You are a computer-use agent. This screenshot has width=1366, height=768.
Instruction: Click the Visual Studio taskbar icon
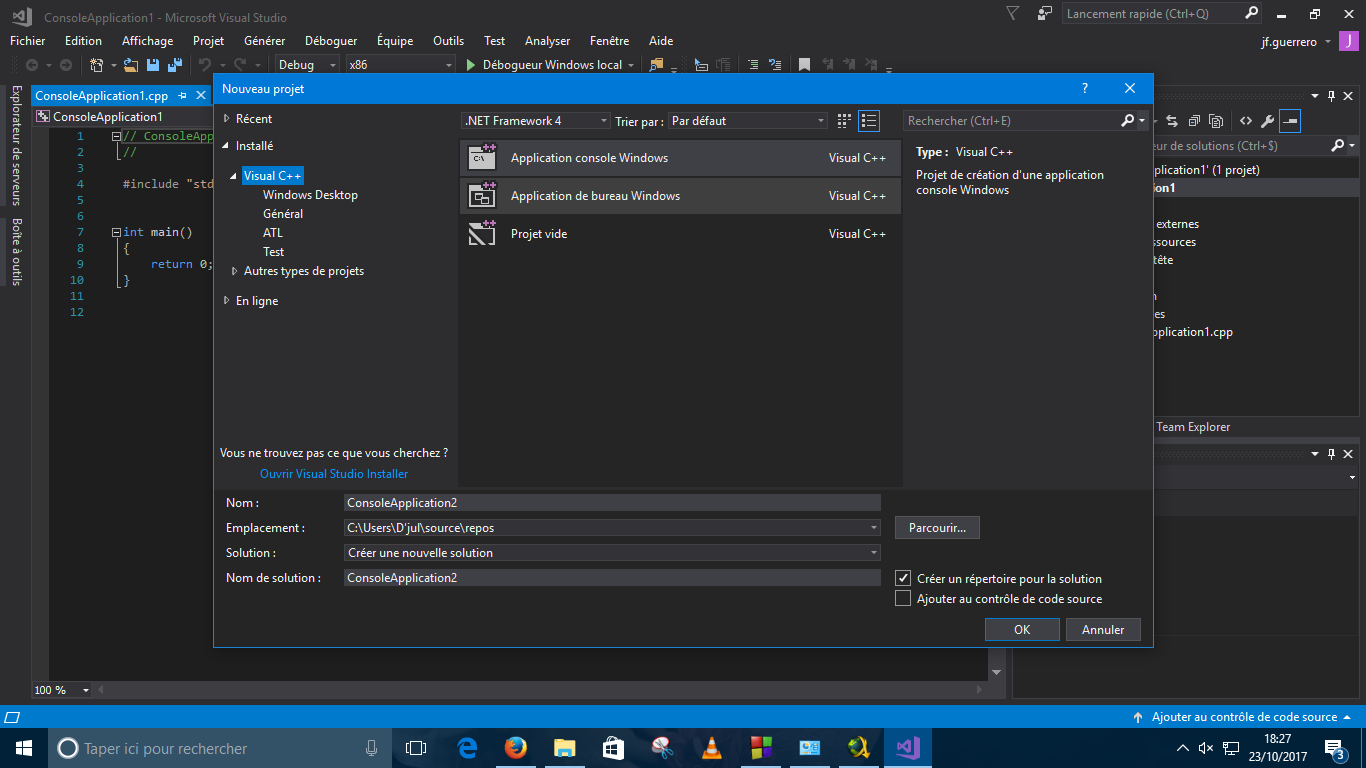(908, 747)
